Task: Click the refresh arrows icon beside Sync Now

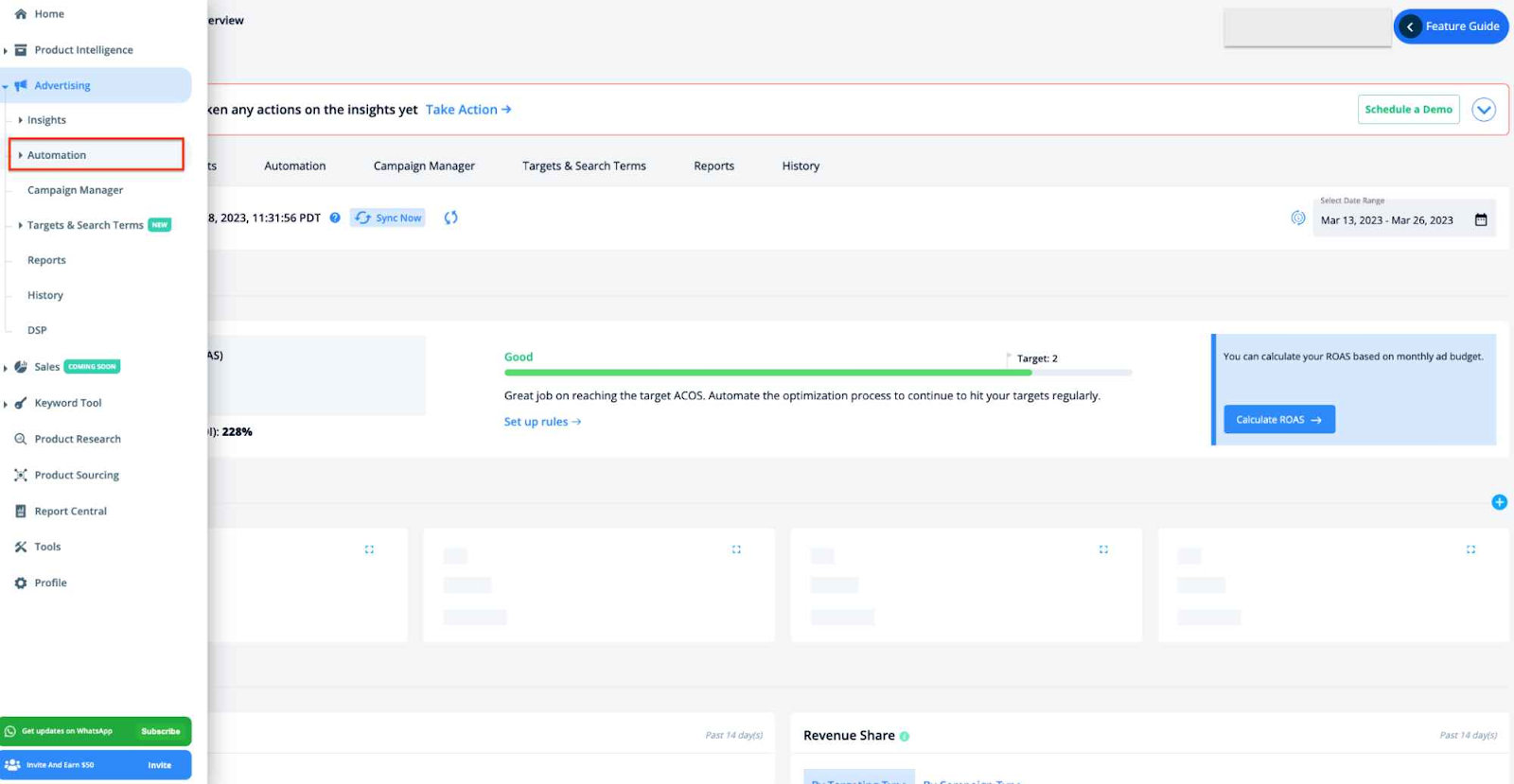Action: click(x=450, y=218)
